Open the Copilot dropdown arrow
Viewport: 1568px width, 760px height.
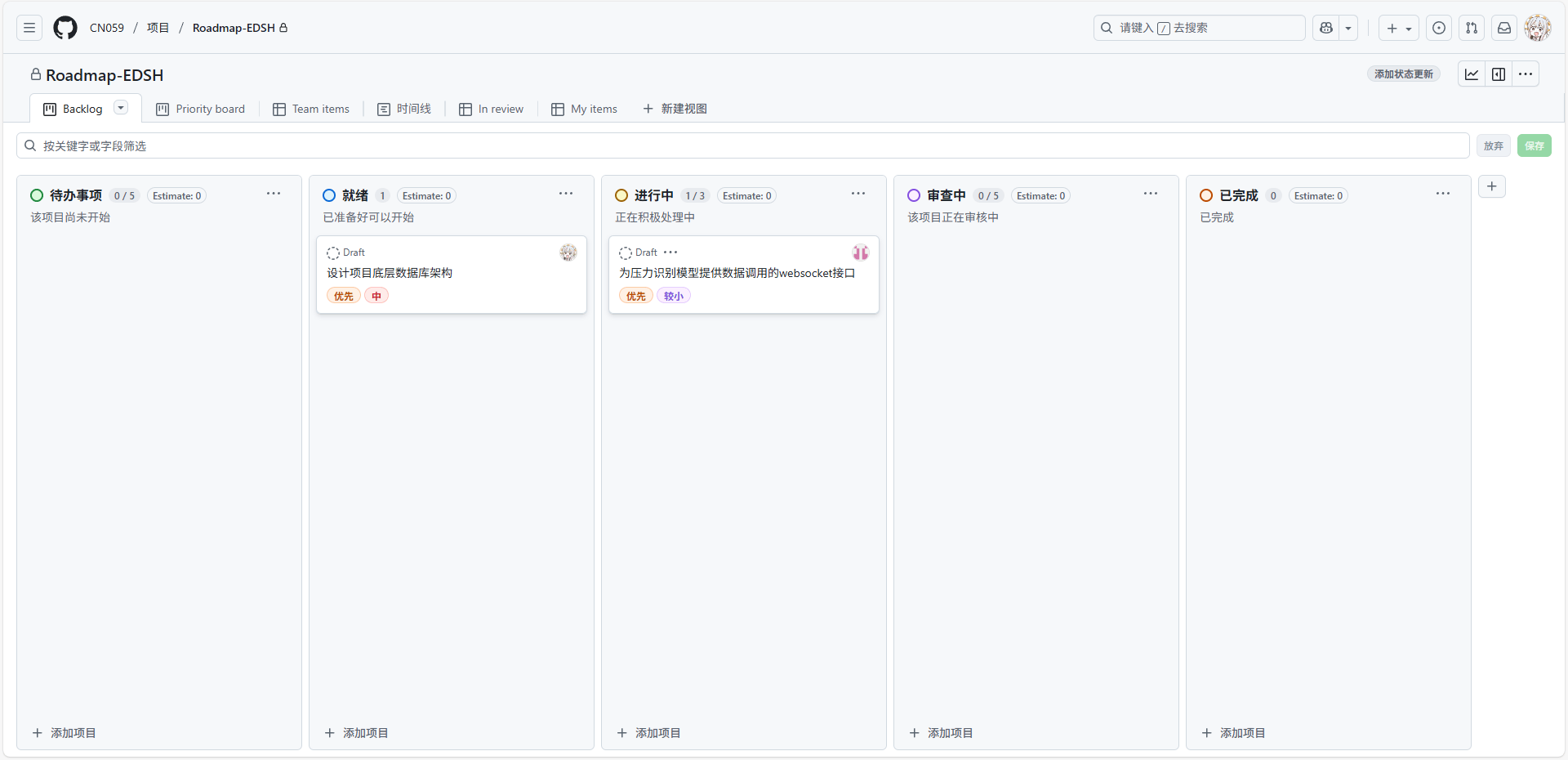pyautogui.click(x=1348, y=28)
